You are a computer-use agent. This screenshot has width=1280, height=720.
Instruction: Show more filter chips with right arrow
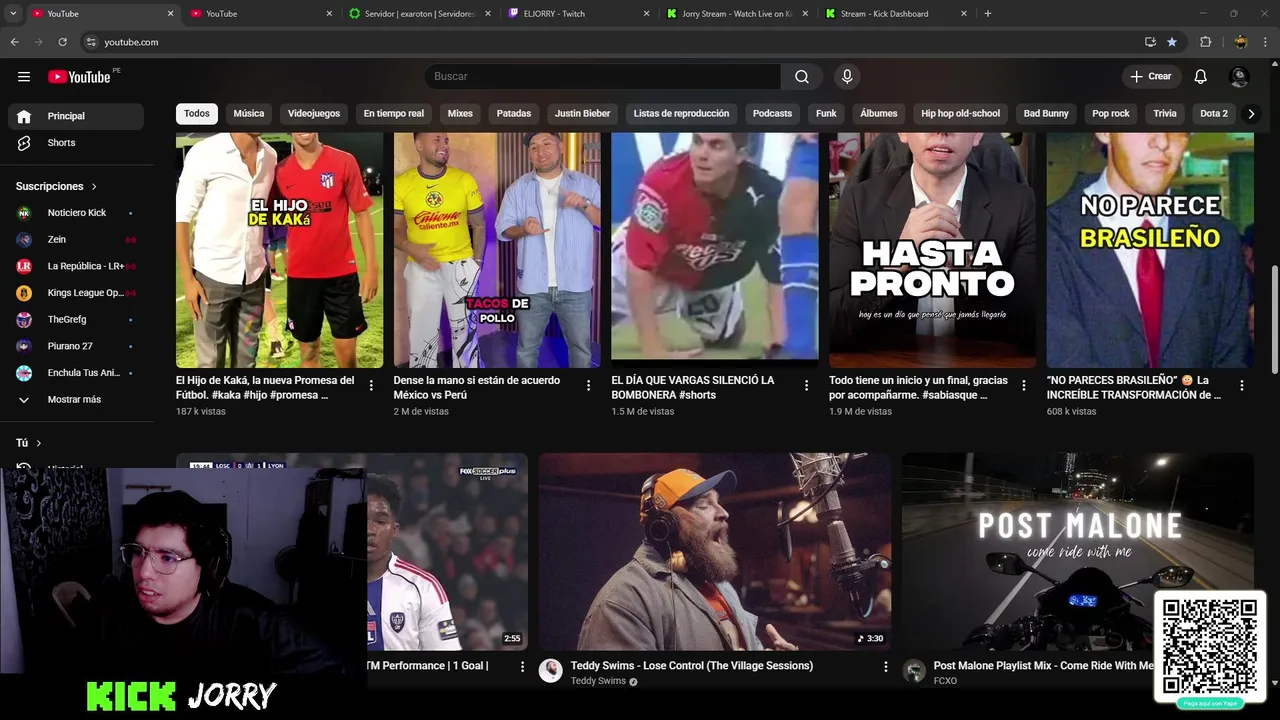click(x=1251, y=114)
